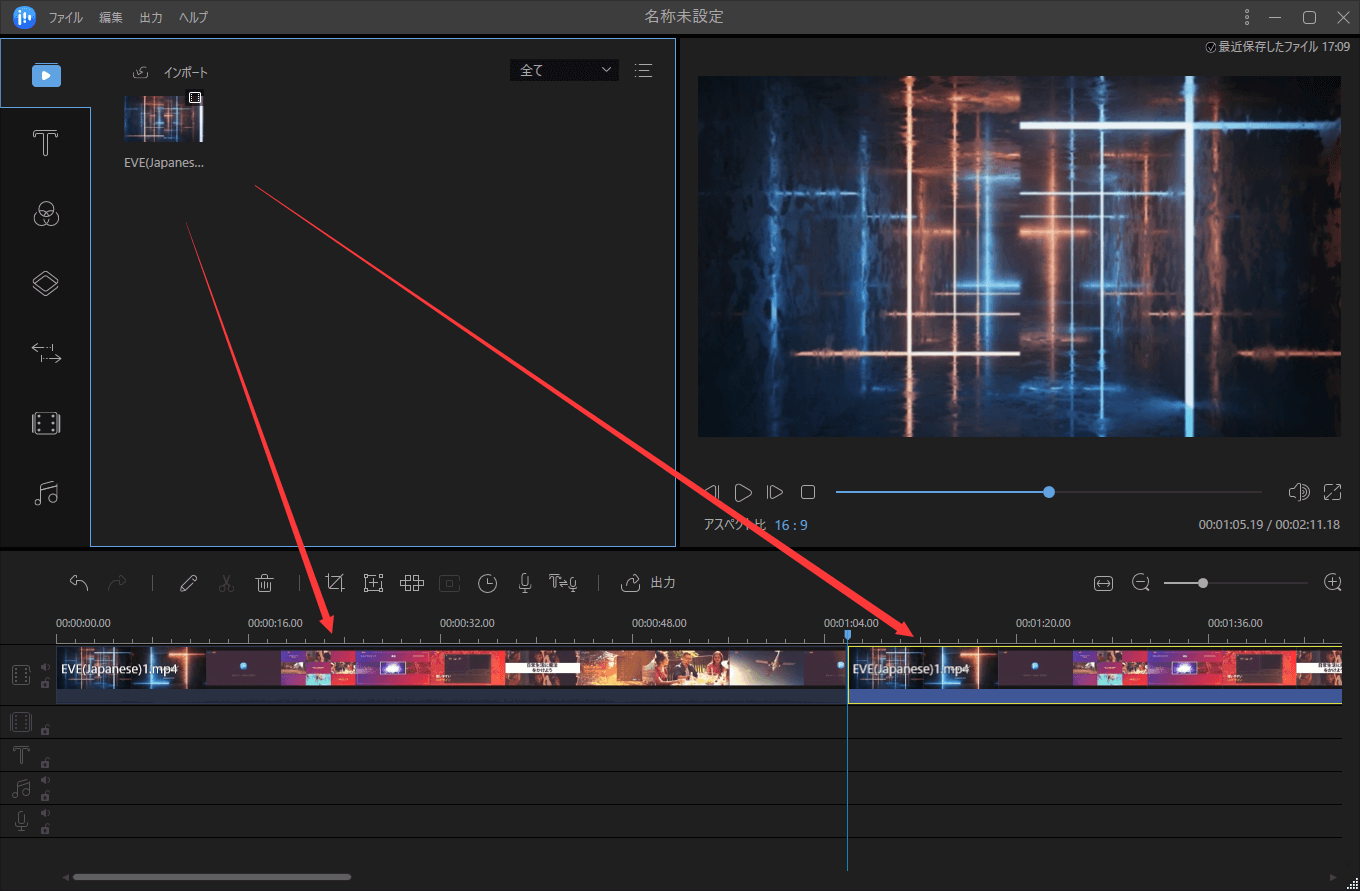Open the ファイル menu
Viewport: 1360px width, 891px height.
point(66,18)
